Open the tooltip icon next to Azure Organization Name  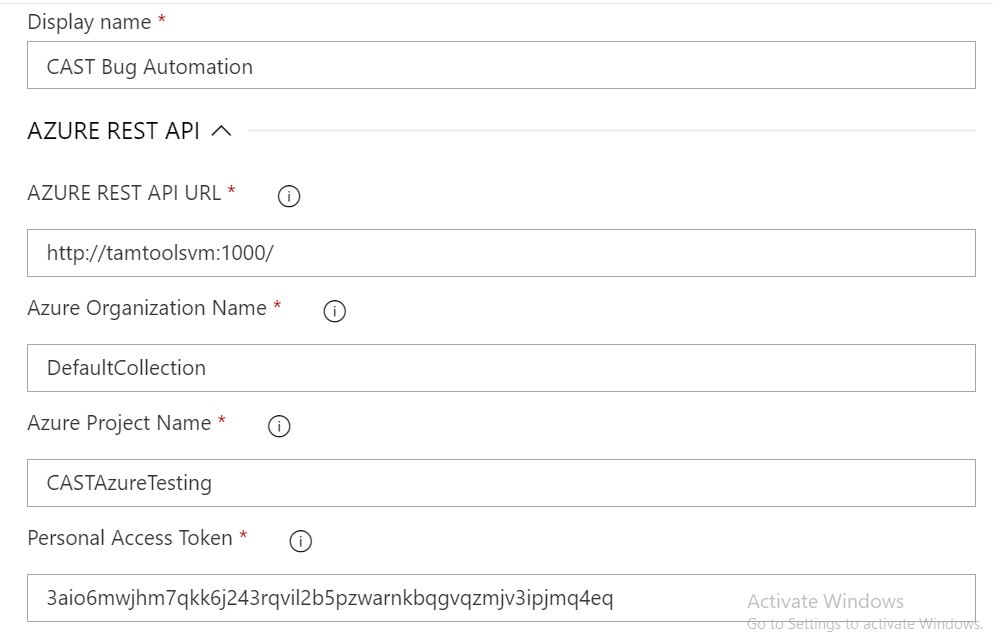point(335,311)
